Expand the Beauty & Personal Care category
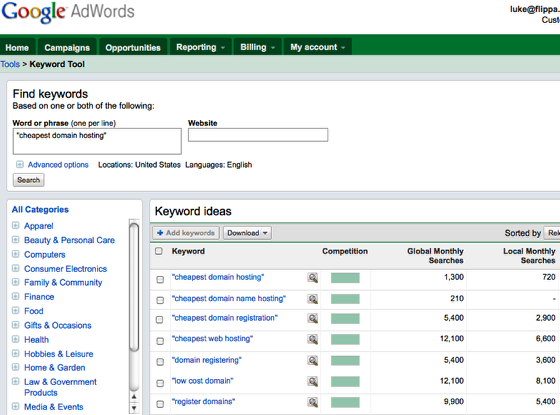This screenshot has height=415, width=560. [x=15, y=240]
